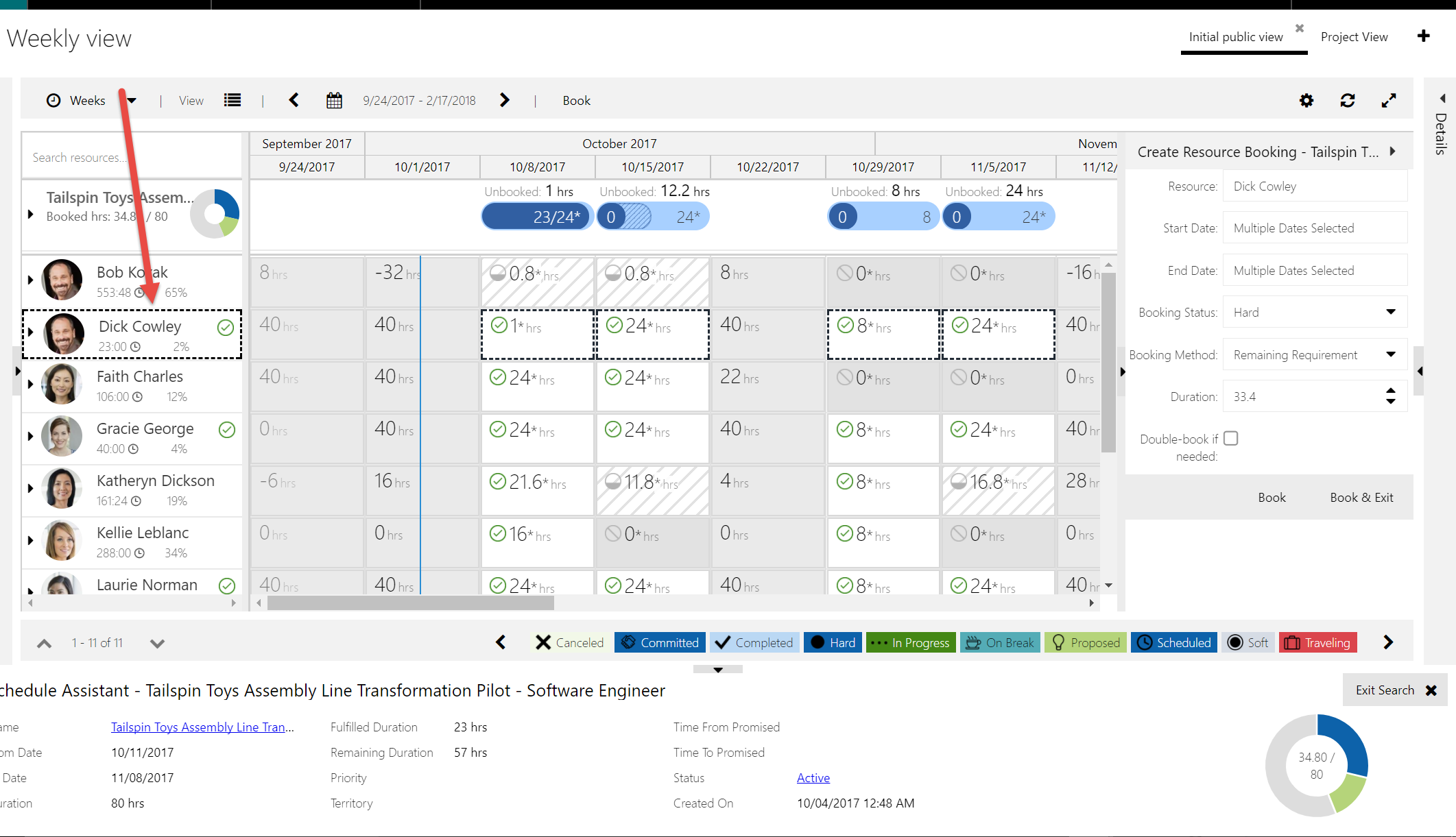Click Book in the toolbar
1456x837 pixels.
(576, 101)
